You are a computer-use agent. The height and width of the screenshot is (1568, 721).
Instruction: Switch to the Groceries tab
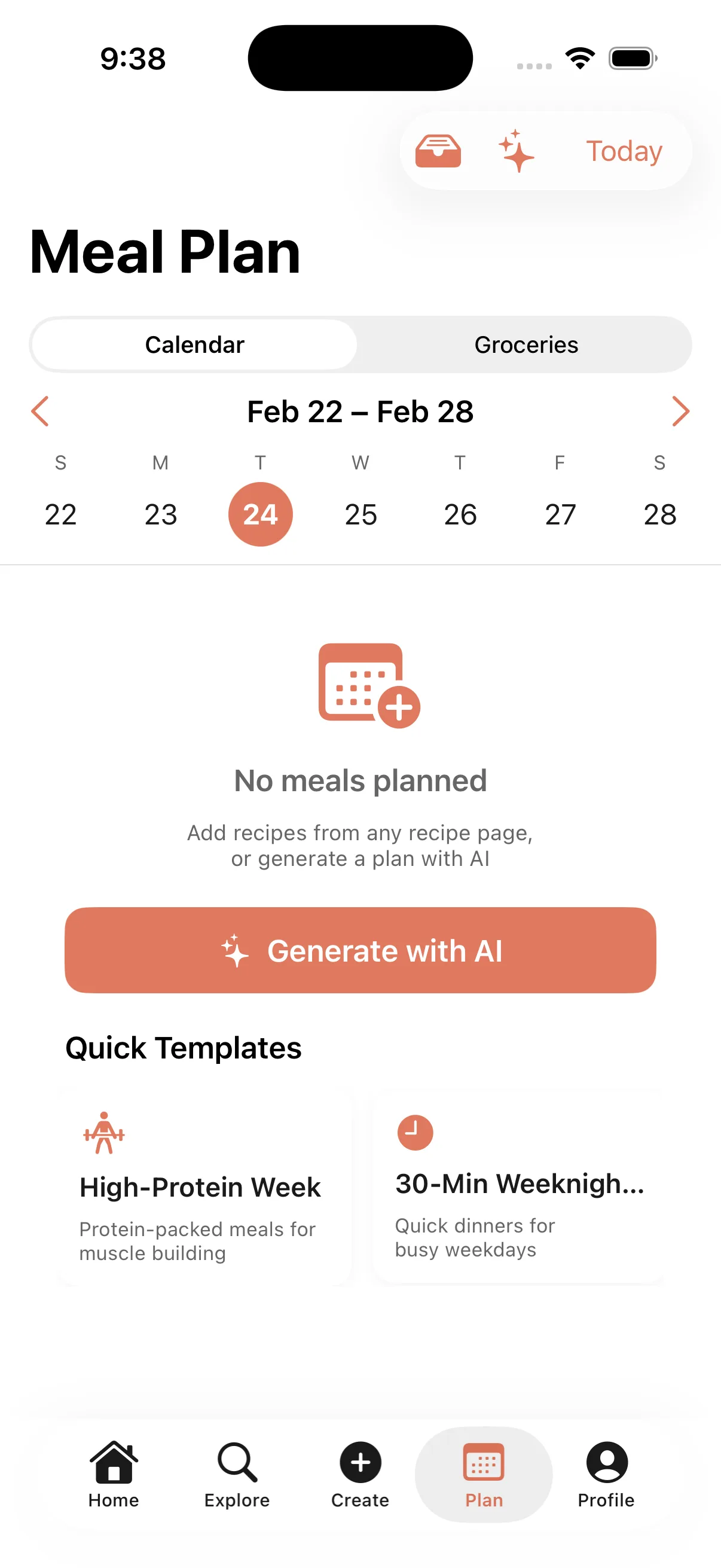tap(526, 344)
